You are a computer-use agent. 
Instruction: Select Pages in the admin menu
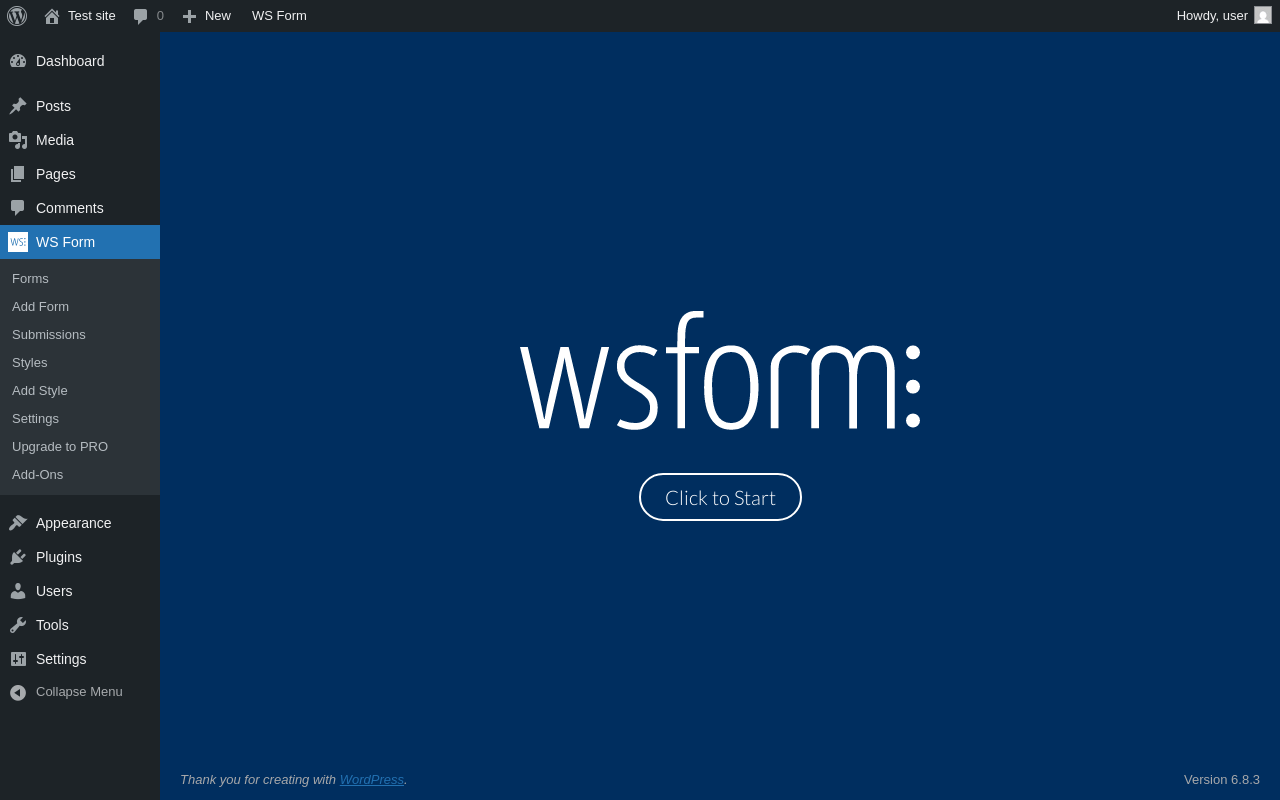(80, 174)
